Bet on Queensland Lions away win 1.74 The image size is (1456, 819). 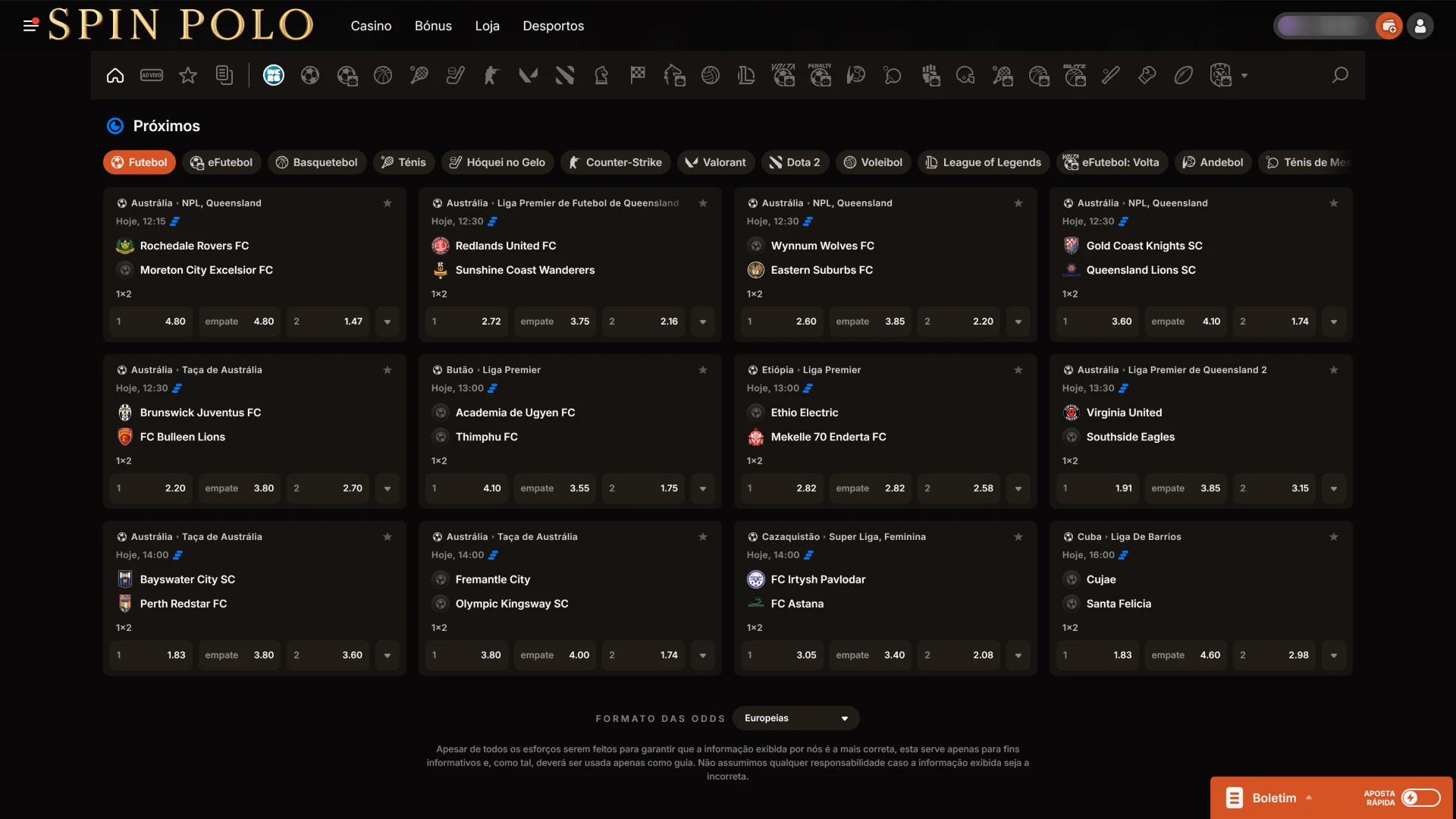(1274, 322)
